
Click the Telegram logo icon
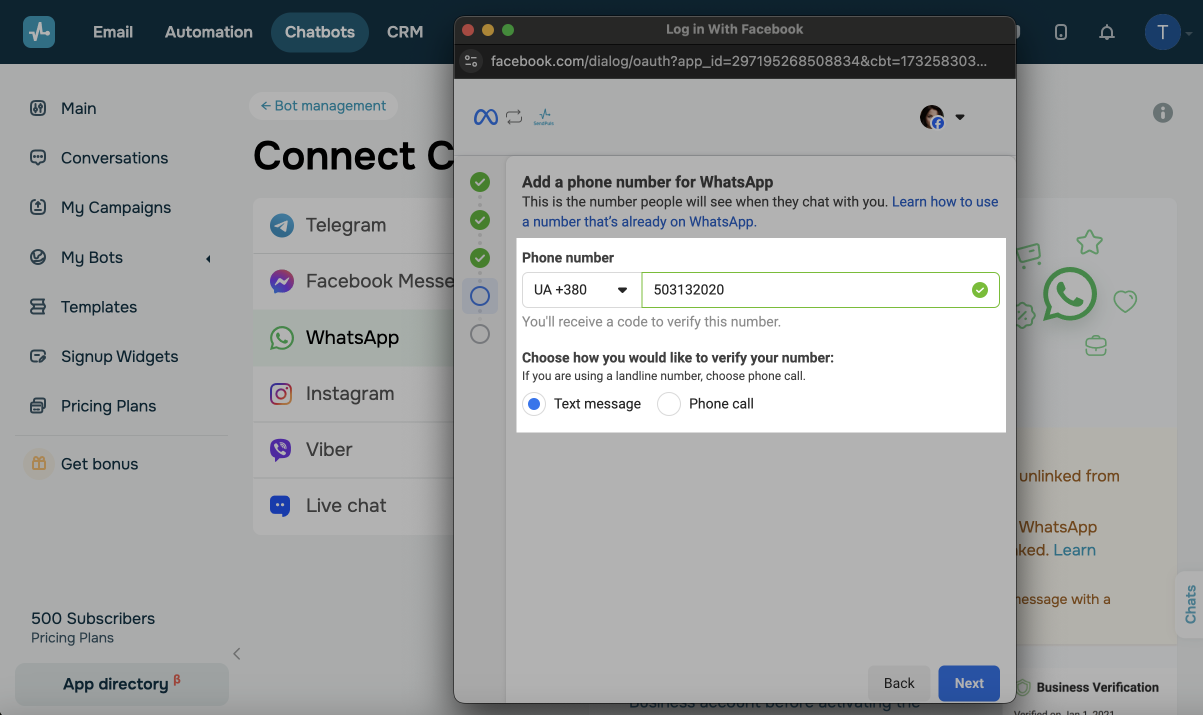281,225
